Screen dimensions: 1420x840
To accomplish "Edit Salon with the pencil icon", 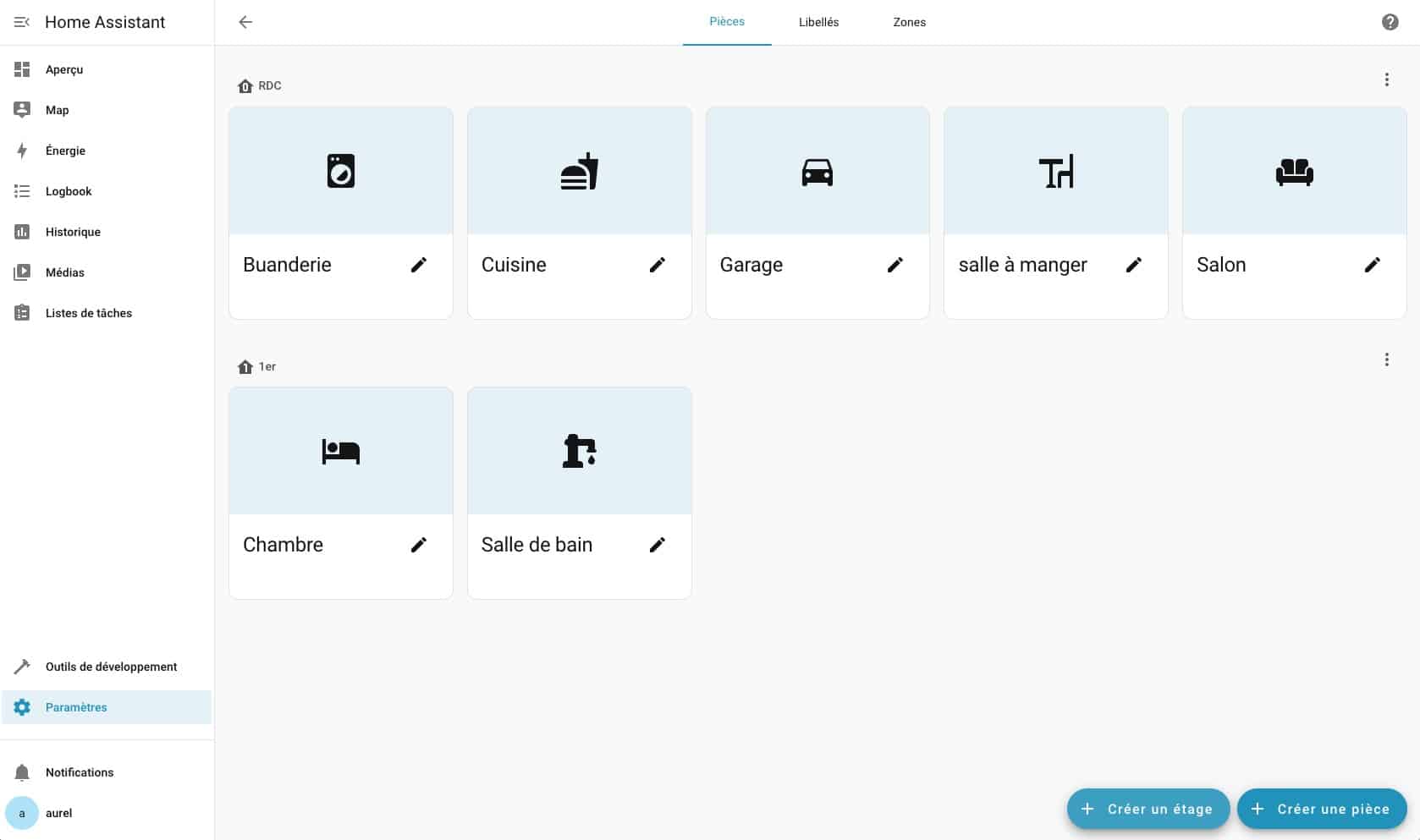I will tap(1373, 265).
